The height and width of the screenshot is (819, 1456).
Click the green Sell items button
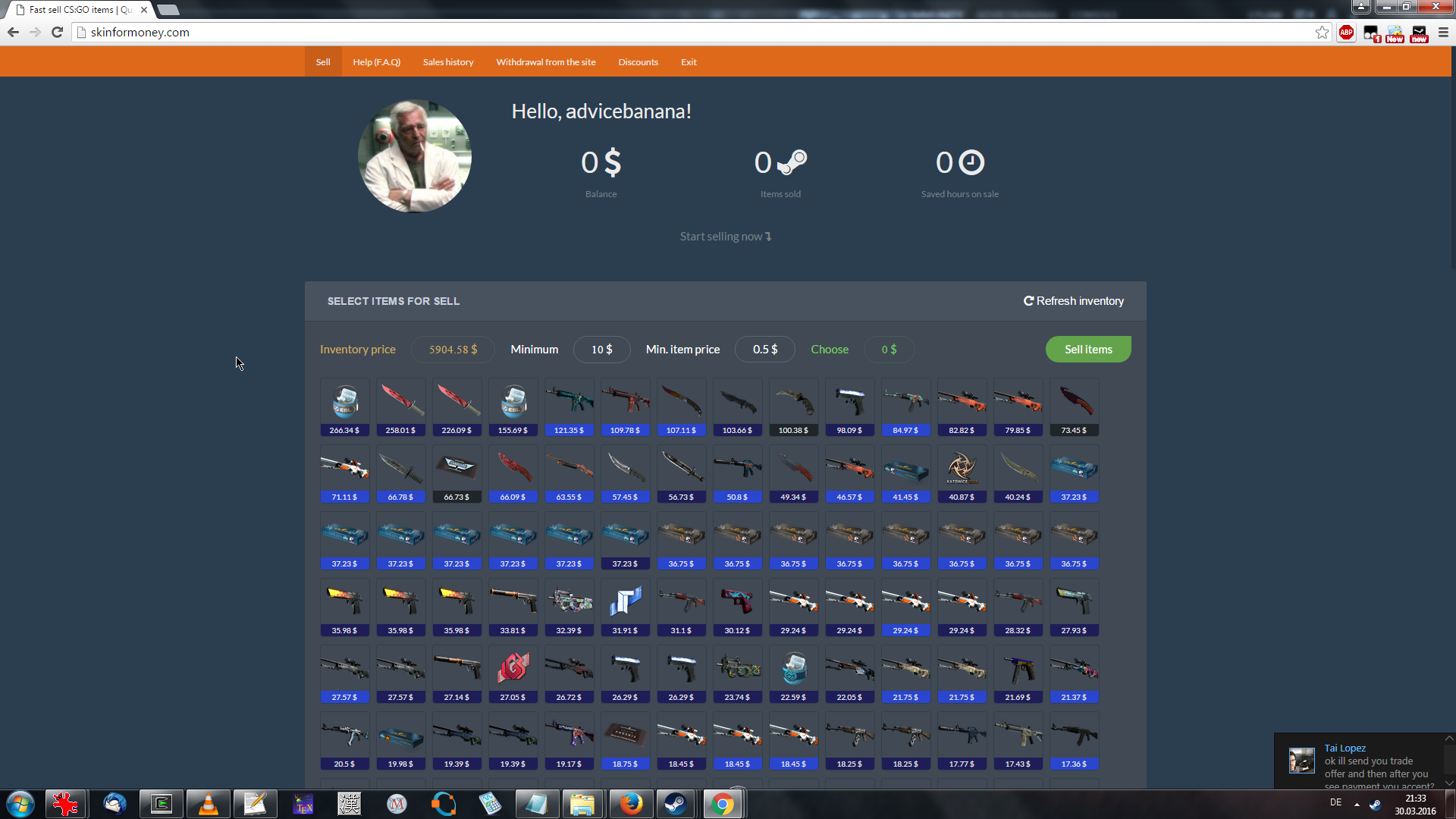pos(1088,350)
